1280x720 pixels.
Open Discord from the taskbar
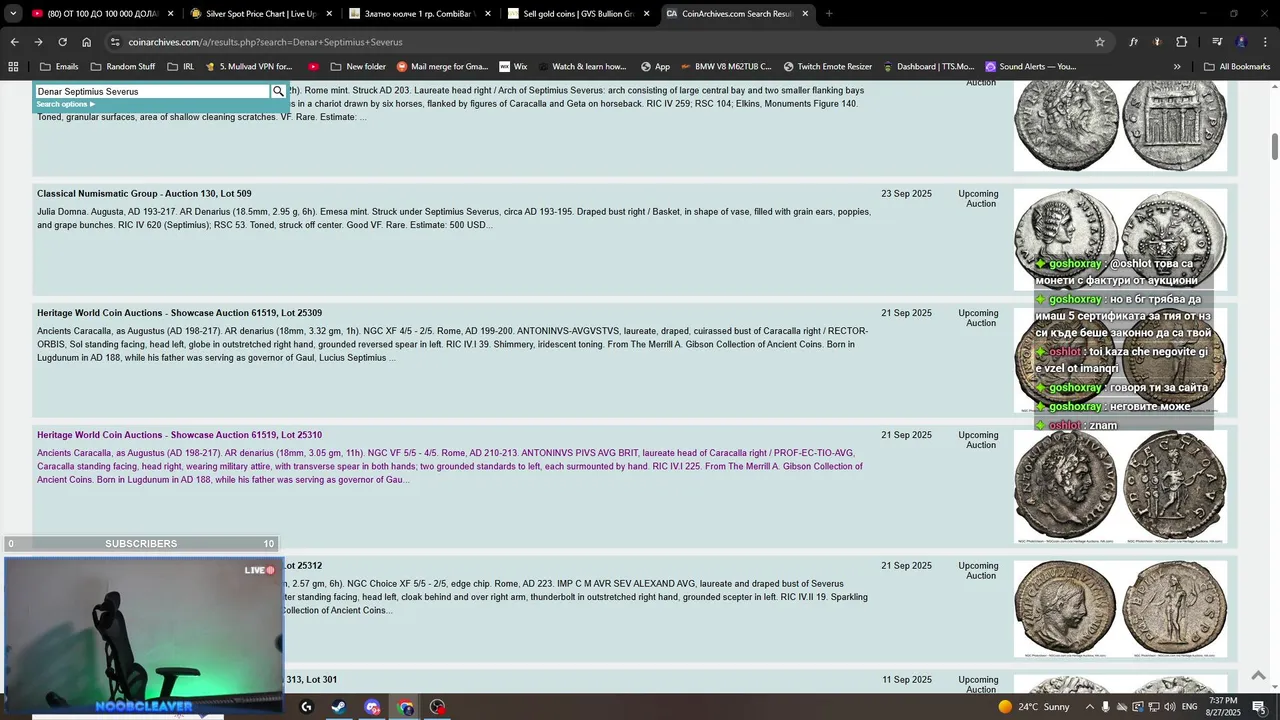click(x=372, y=707)
